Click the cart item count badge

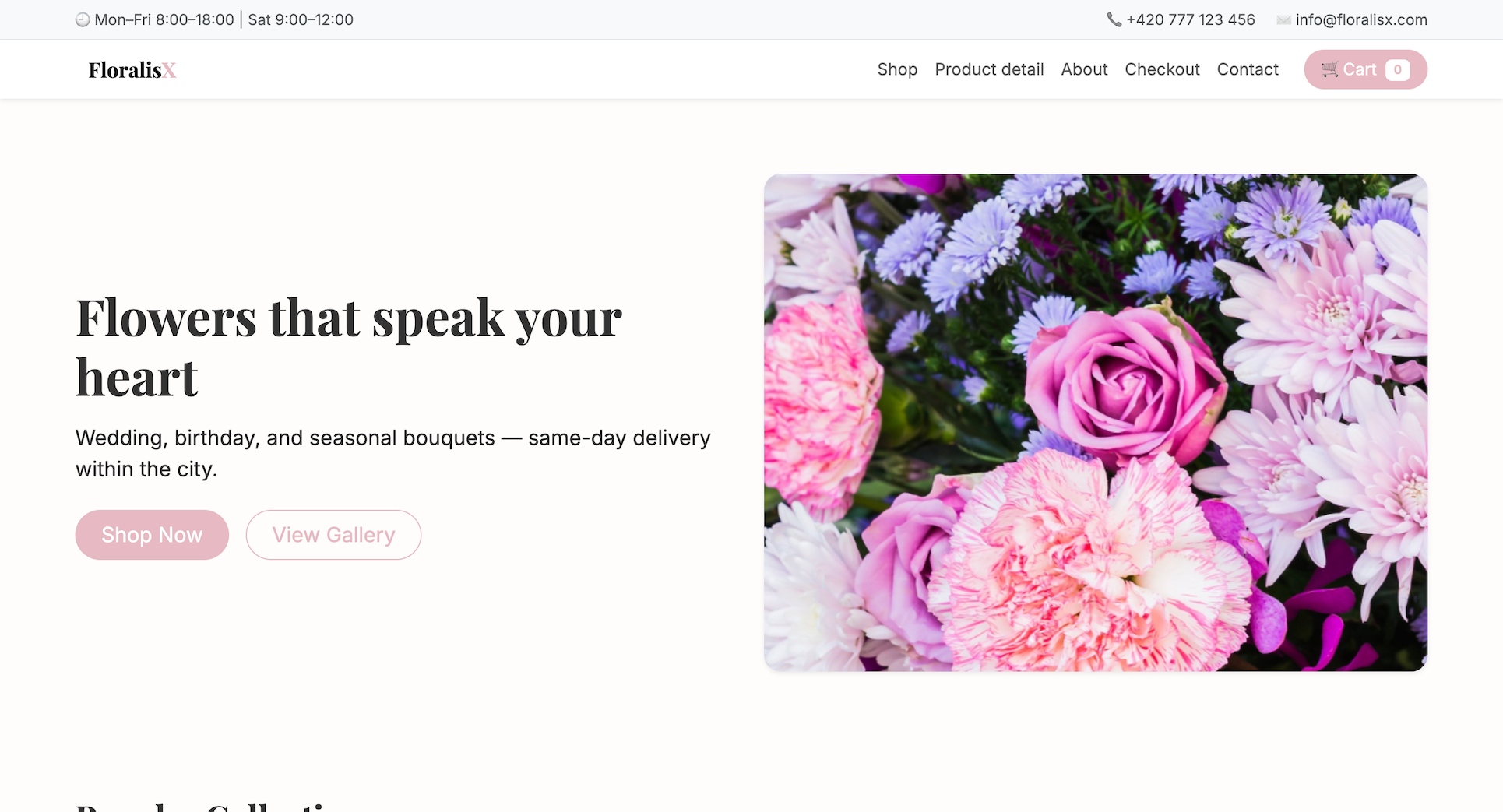click(1397, 69)
